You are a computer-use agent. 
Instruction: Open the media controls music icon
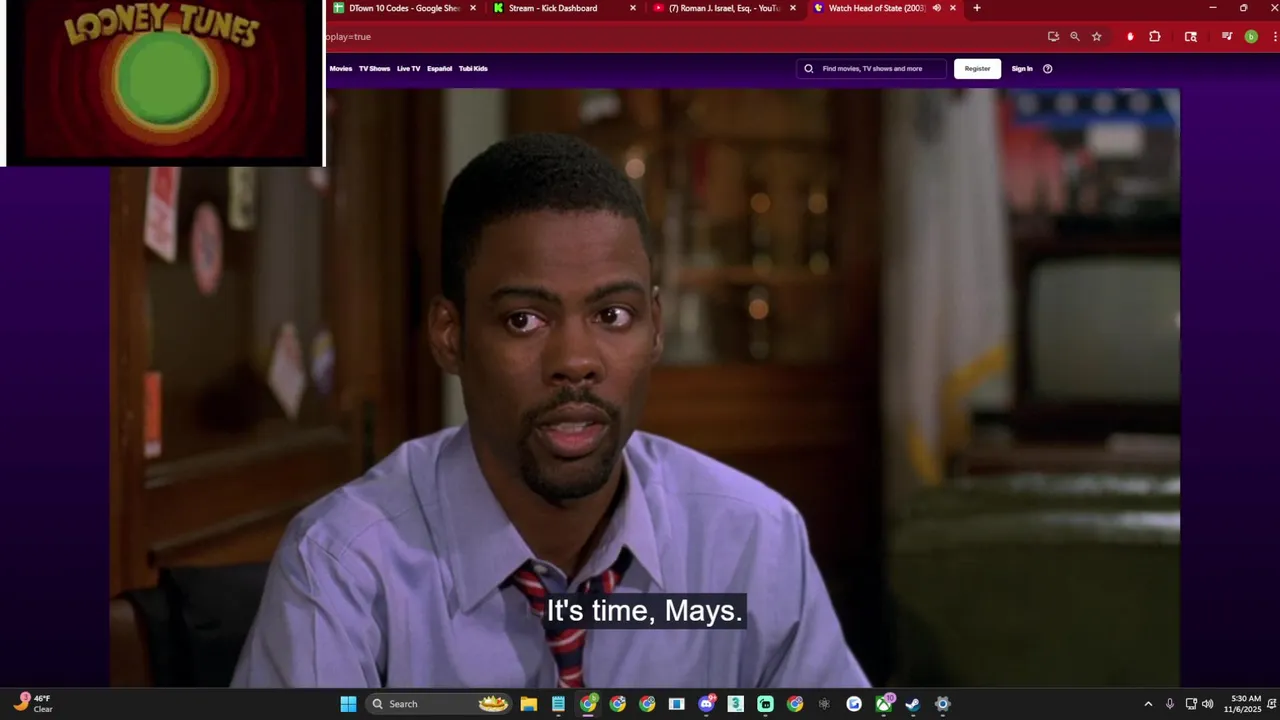[x=1227, y=37]
